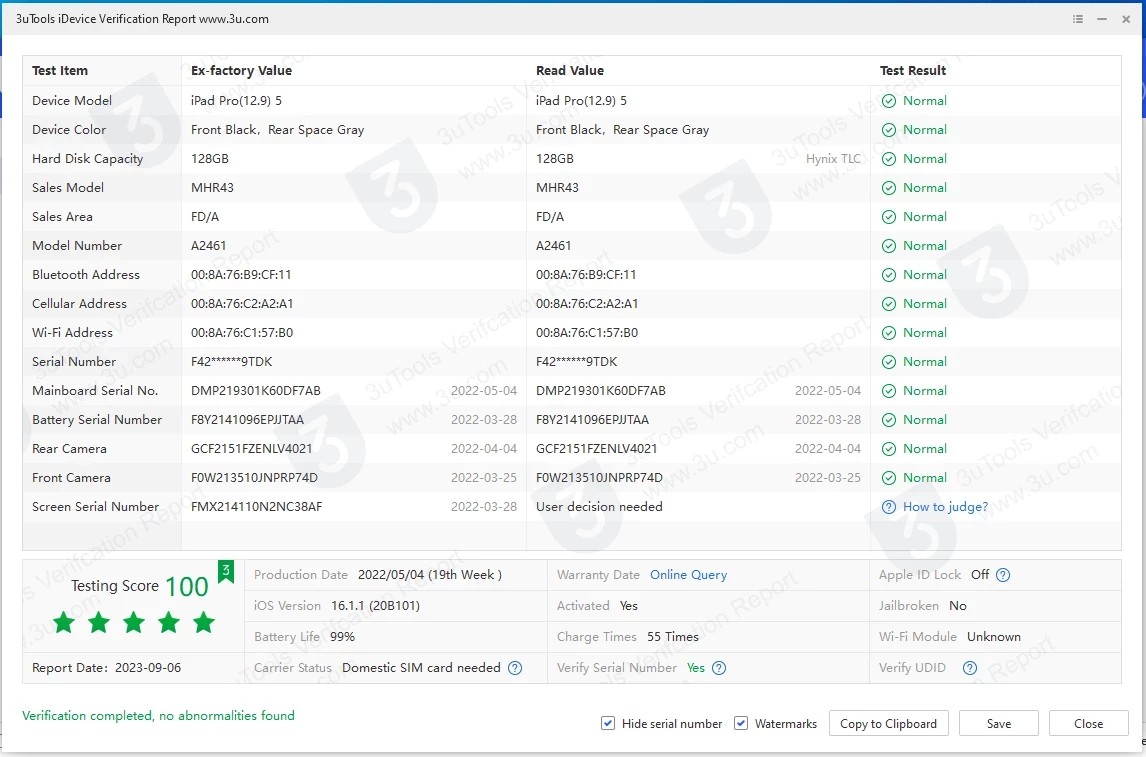Click the Read Value column header

coord(570,71)
